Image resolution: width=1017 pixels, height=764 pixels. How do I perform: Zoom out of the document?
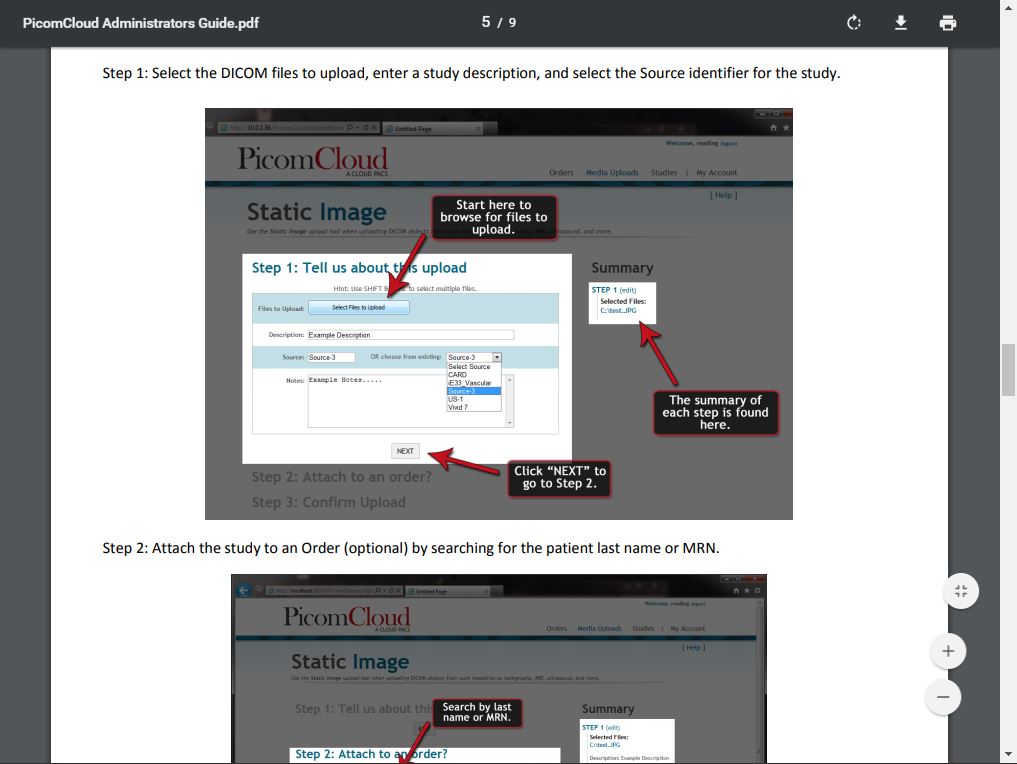click(943, 697)
